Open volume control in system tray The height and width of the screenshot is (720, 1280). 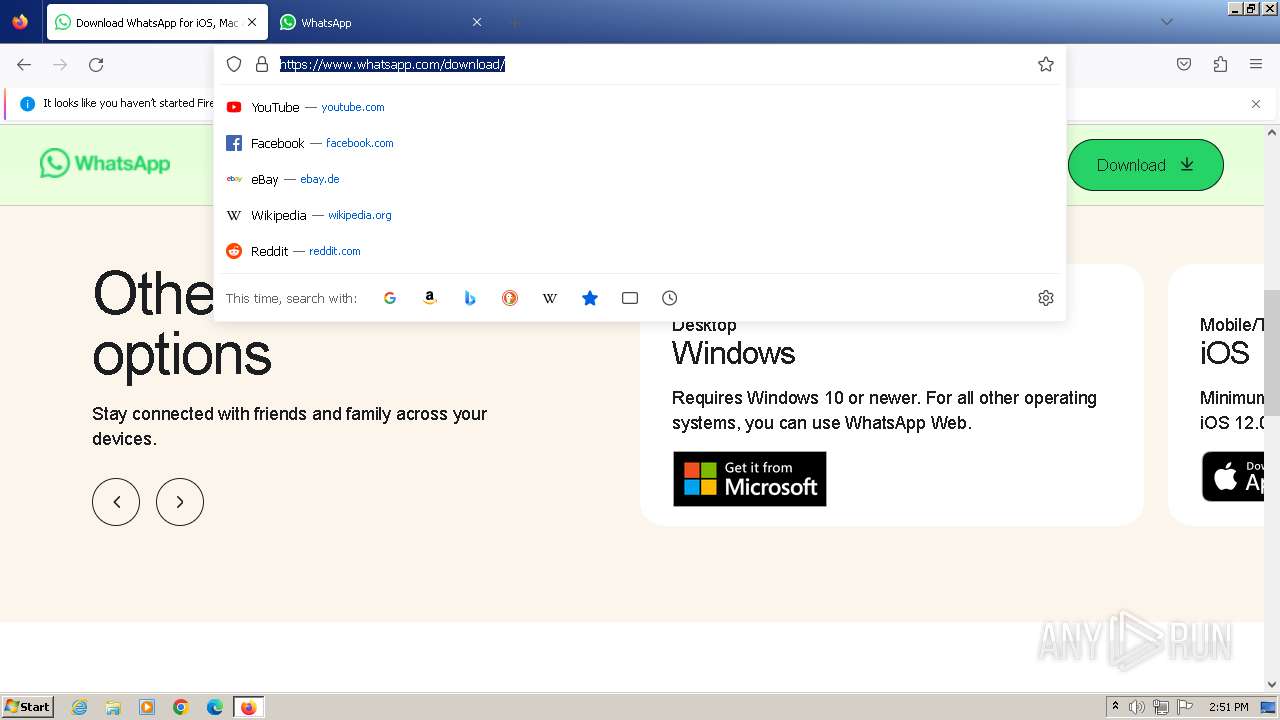1137,707
